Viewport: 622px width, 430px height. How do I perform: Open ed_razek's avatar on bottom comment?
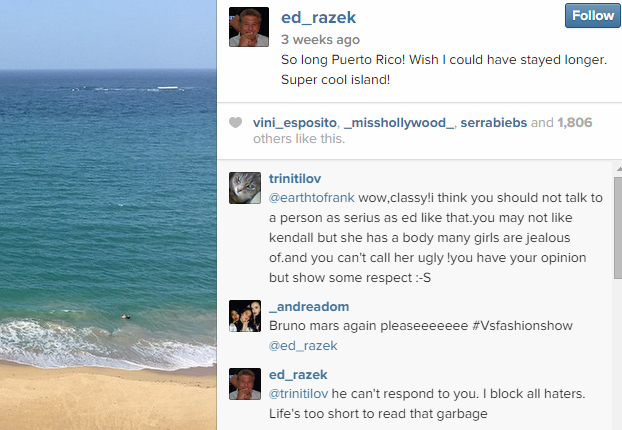(245, 384)
